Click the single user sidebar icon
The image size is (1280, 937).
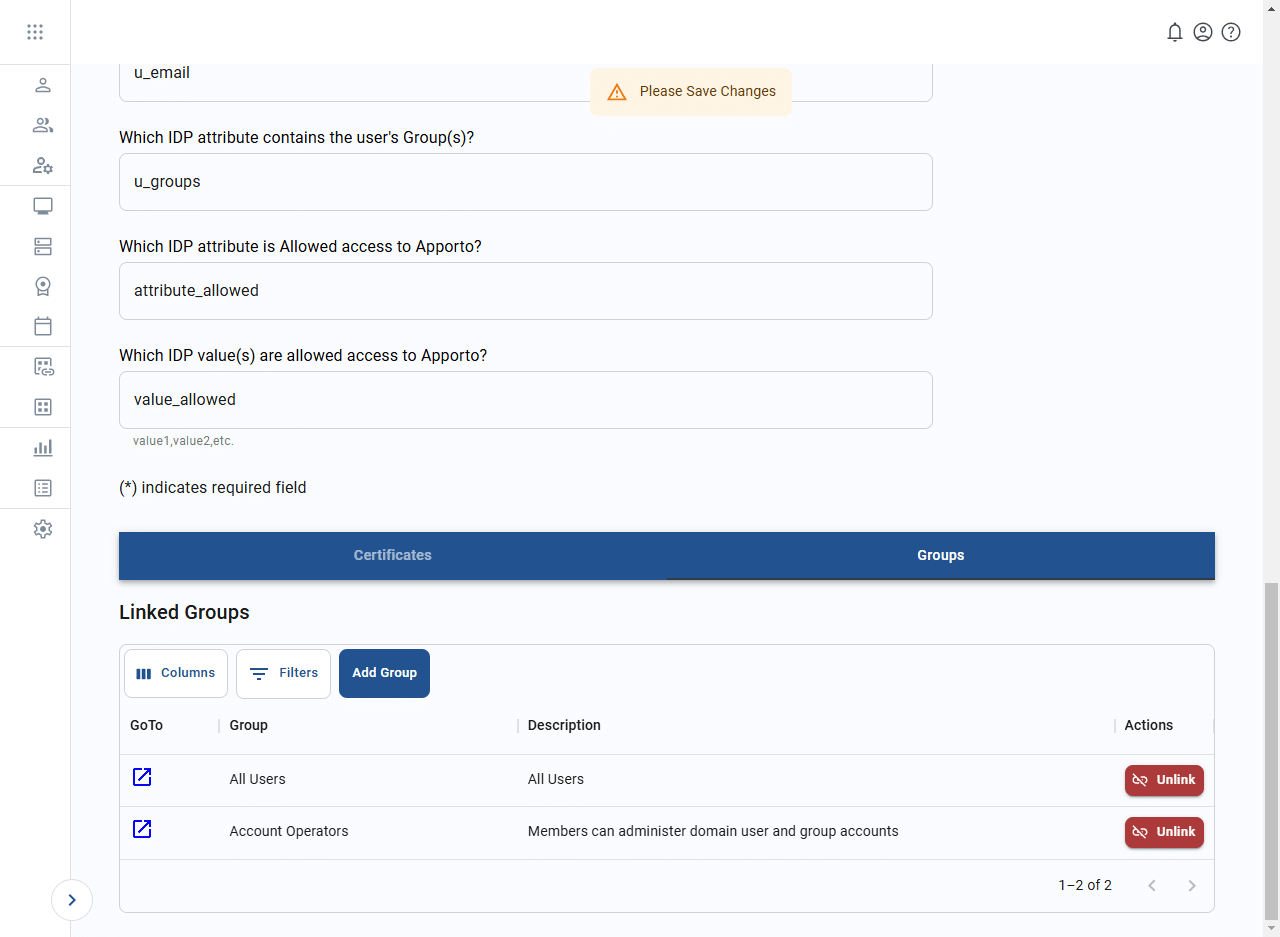(x=43, y=85)
